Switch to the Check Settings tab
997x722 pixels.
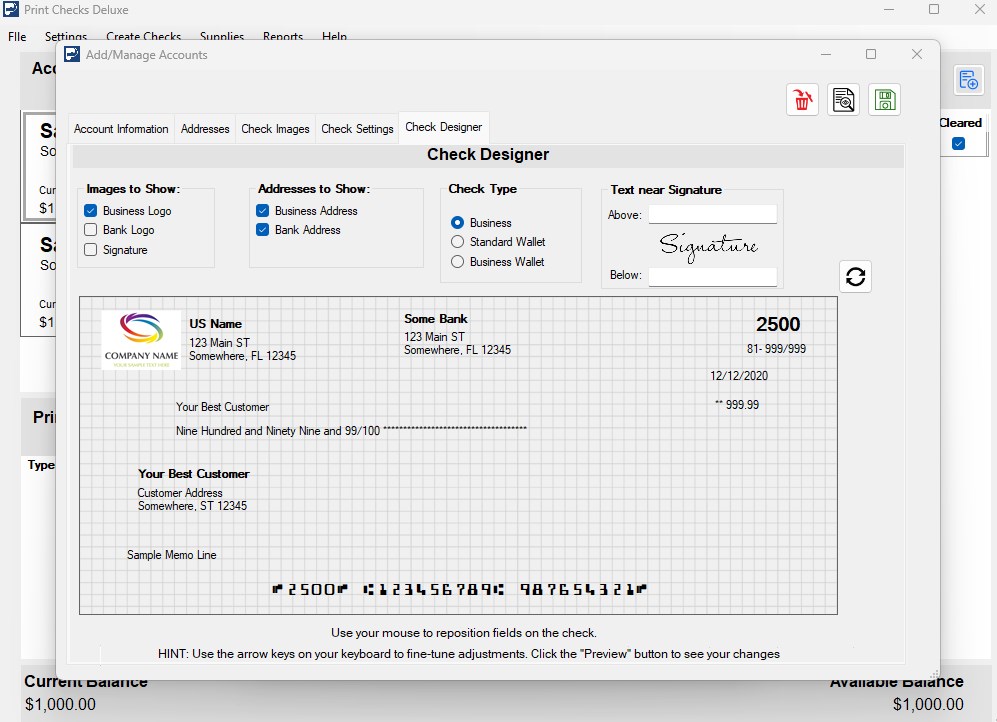[x=359, y=127]
